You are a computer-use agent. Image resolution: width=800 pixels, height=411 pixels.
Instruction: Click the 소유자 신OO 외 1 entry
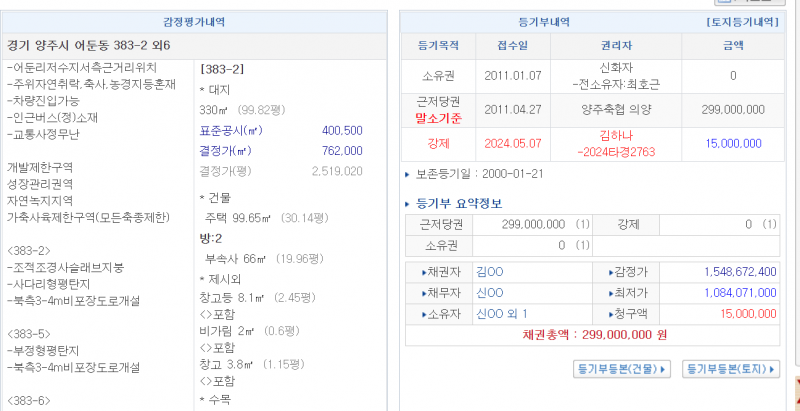[502, 313]
